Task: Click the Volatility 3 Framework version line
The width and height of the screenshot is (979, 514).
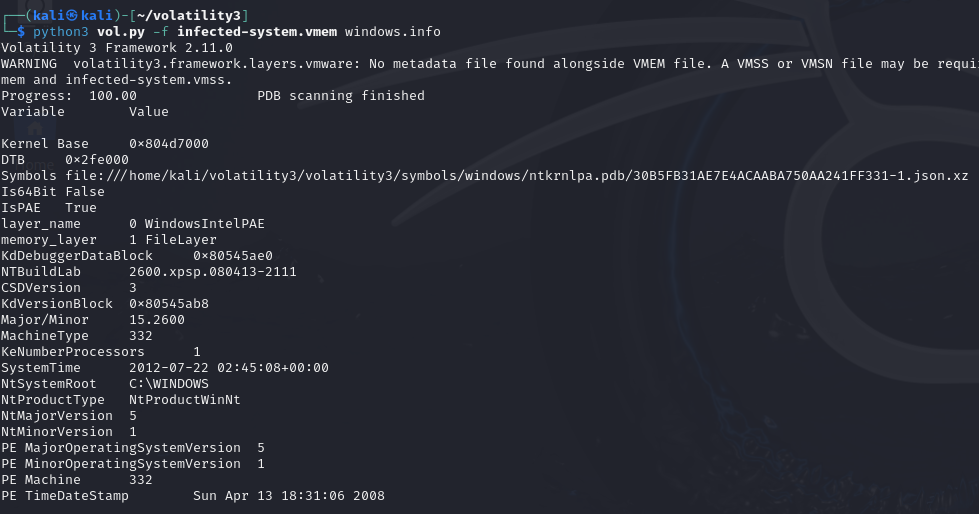Action: point(117,47)
